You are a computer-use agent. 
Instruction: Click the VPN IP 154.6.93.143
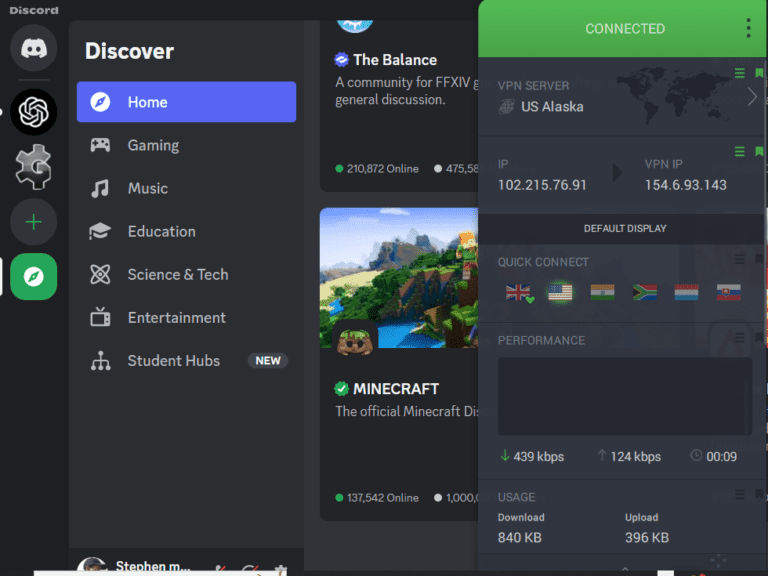point(686,185)
